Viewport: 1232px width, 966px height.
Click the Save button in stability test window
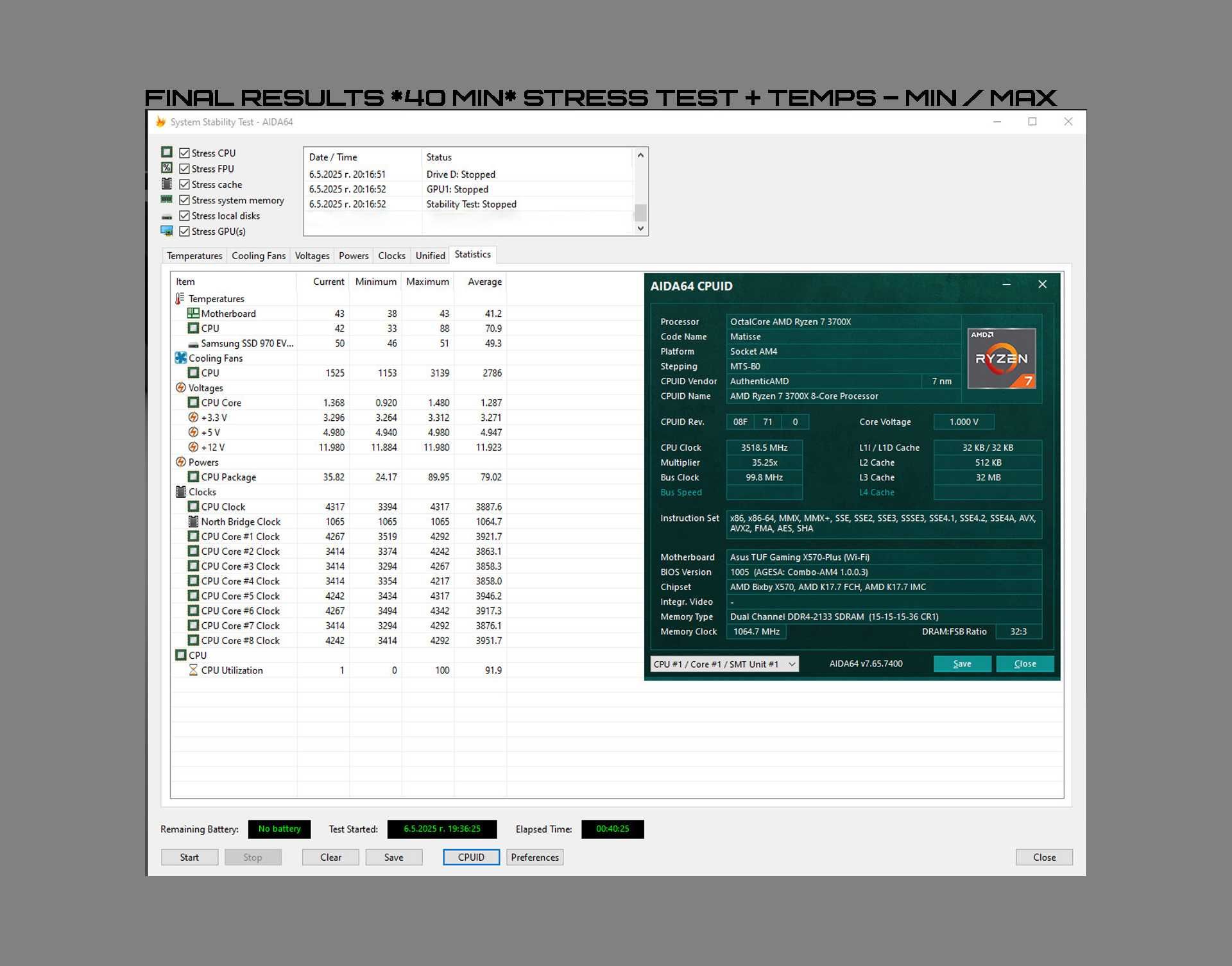394,858
